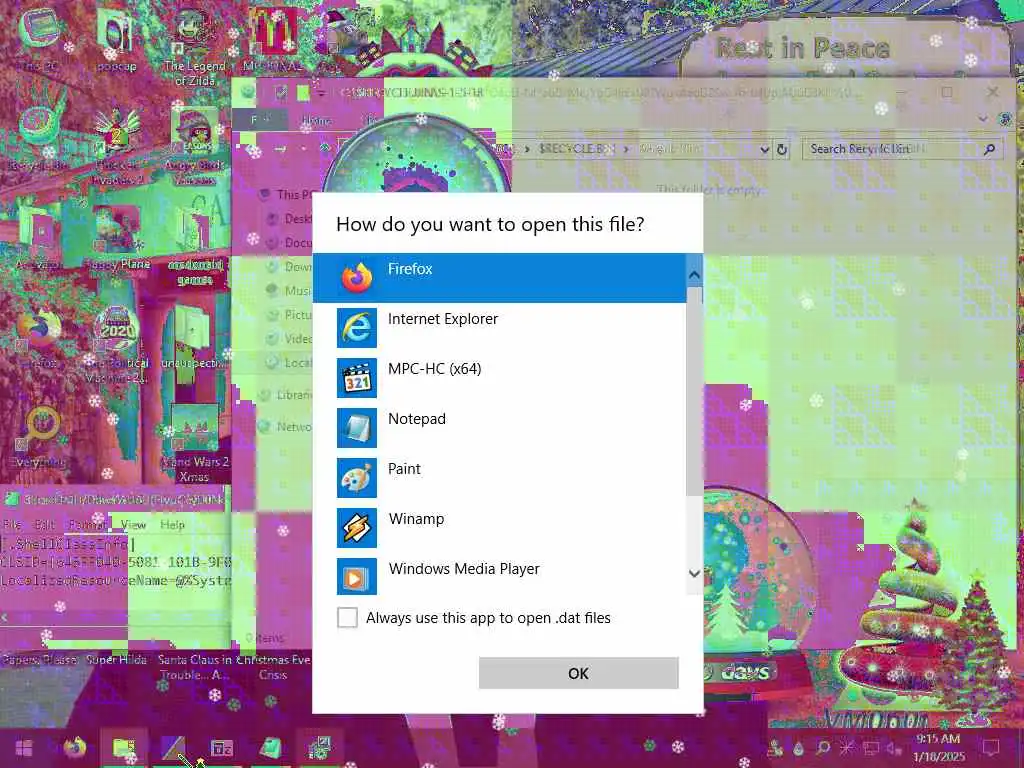Select Firefox in the app list
Image resolution: width=1024 pixels, height=768 pixels.
point(500,278)
